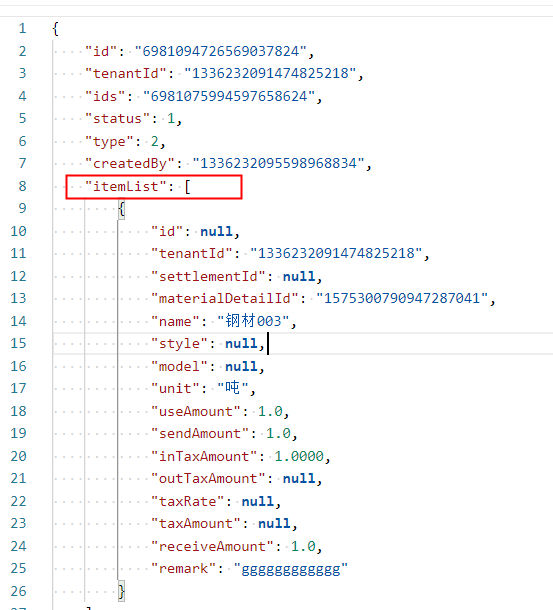Select the highlighted opening brace on line 9

(x=121, y=209)
